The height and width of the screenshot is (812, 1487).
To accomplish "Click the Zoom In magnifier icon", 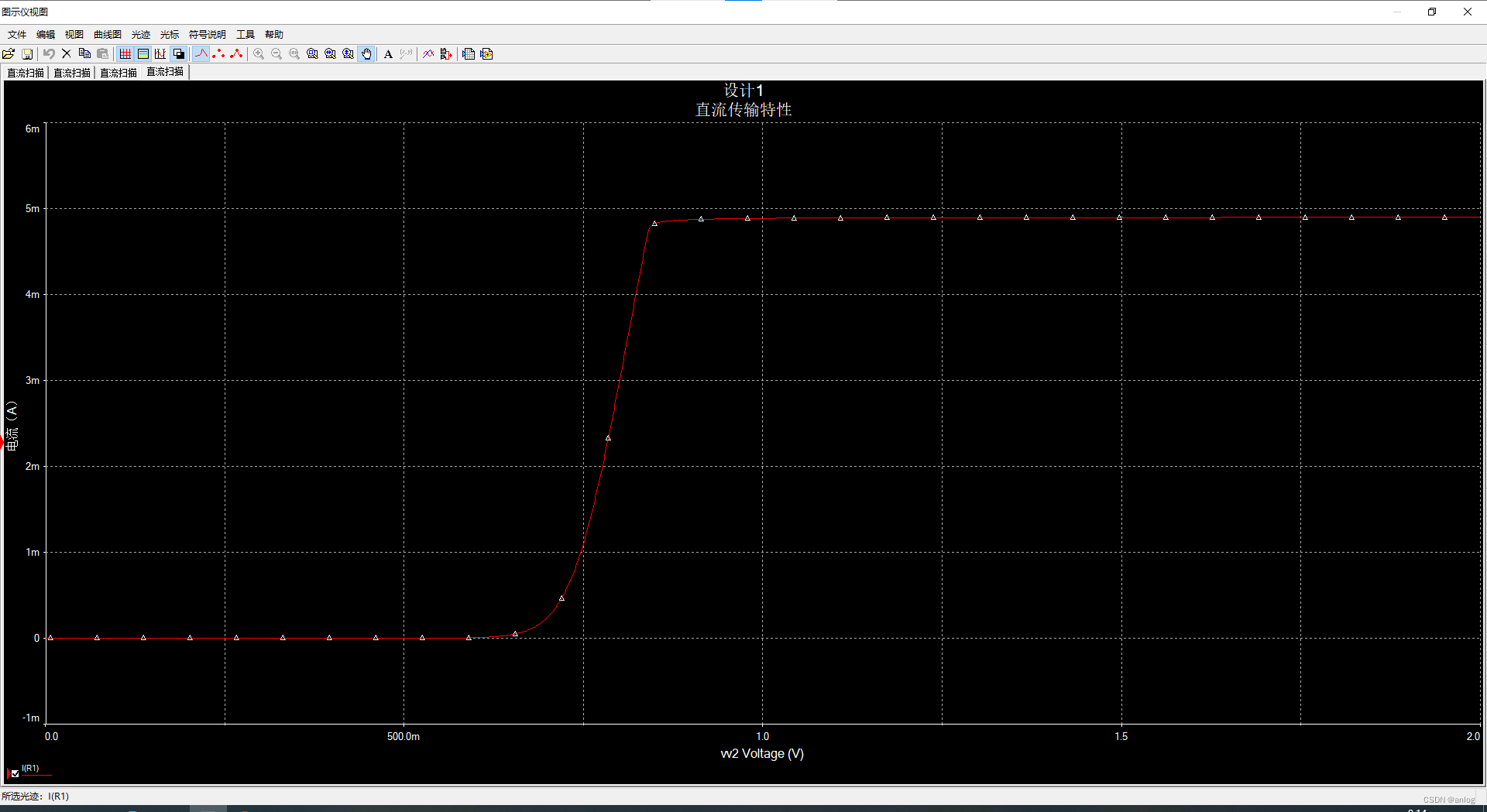I will point(259,54).
